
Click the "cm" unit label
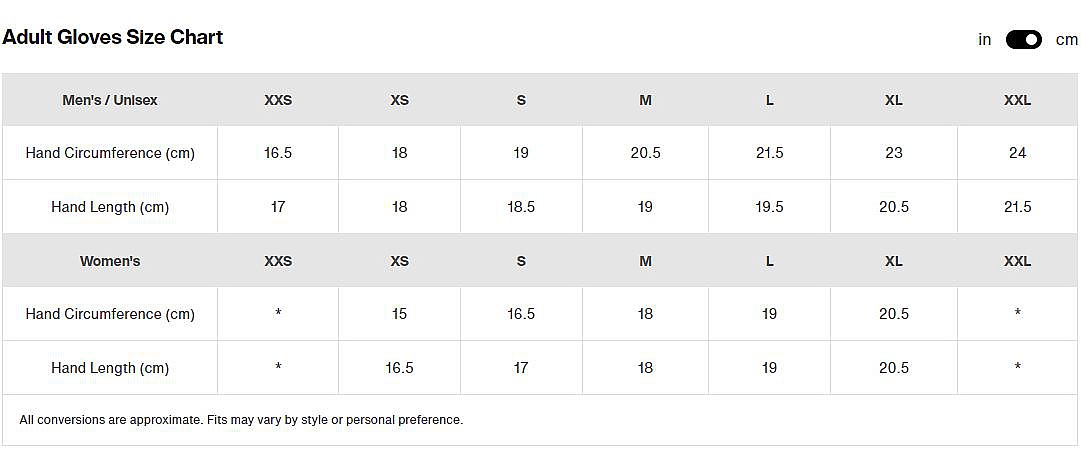[1066, 40]
